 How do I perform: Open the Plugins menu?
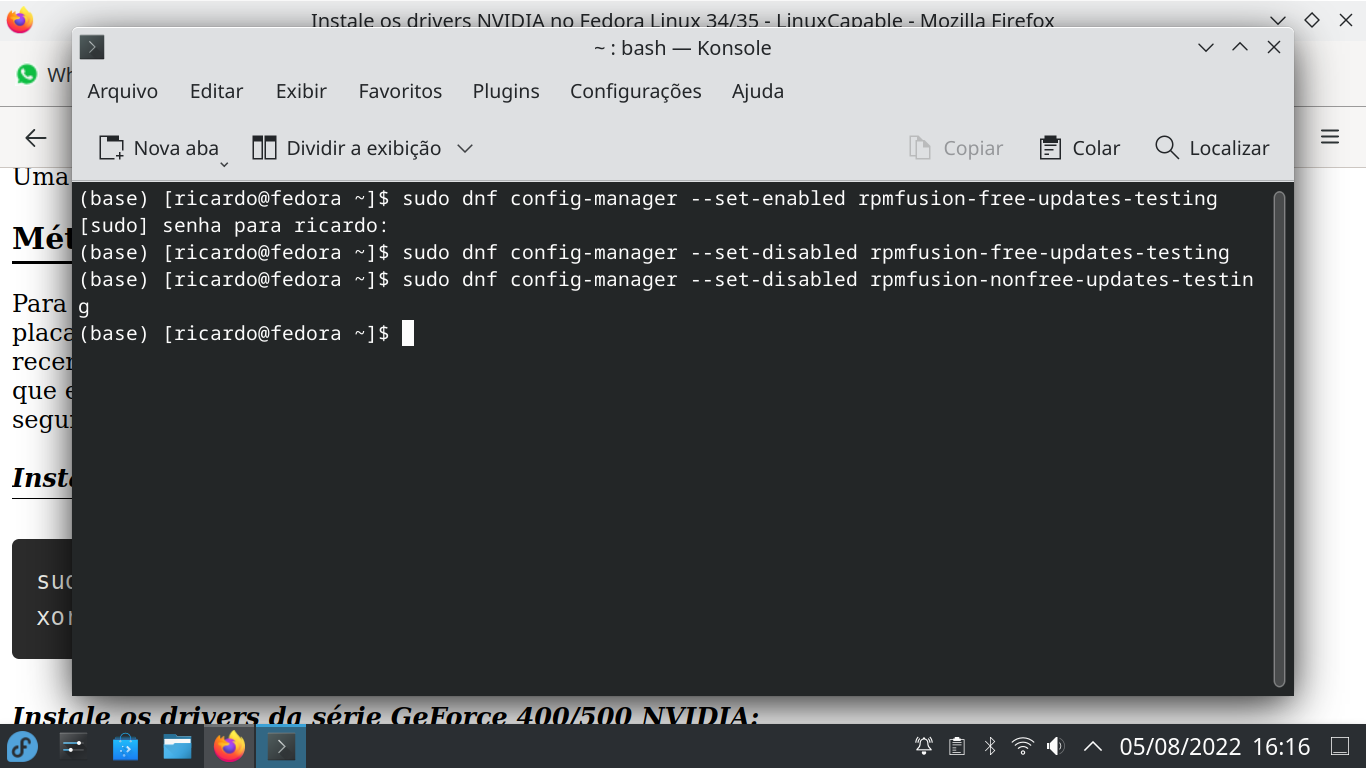[506, 91]
